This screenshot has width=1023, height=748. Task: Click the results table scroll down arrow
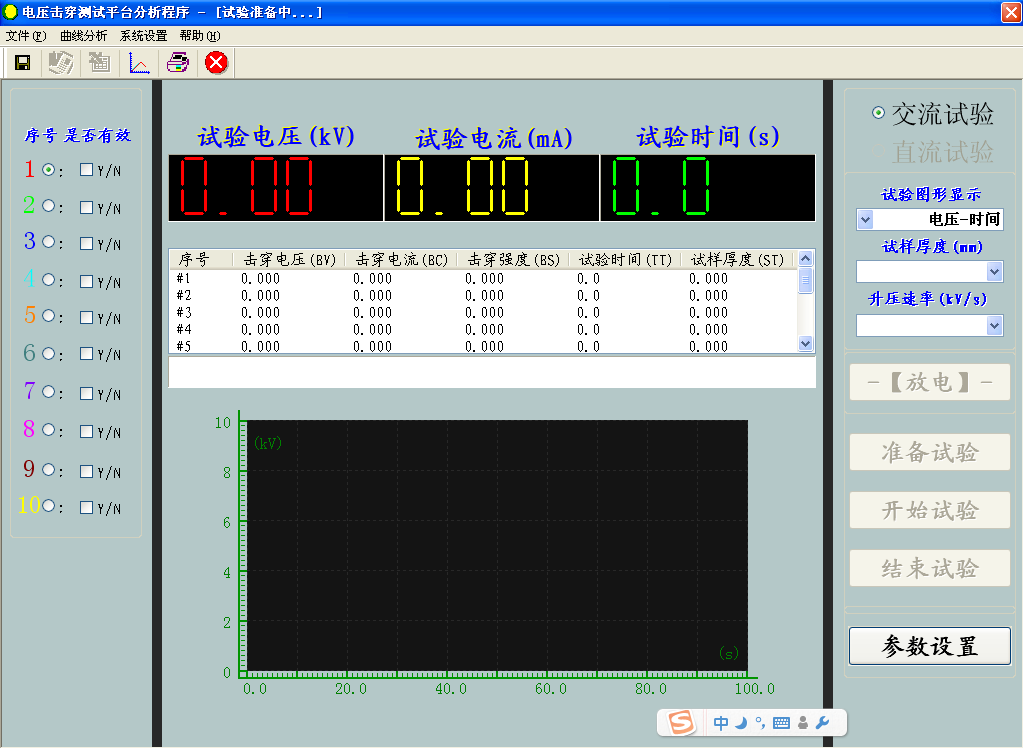coord(806,343)
